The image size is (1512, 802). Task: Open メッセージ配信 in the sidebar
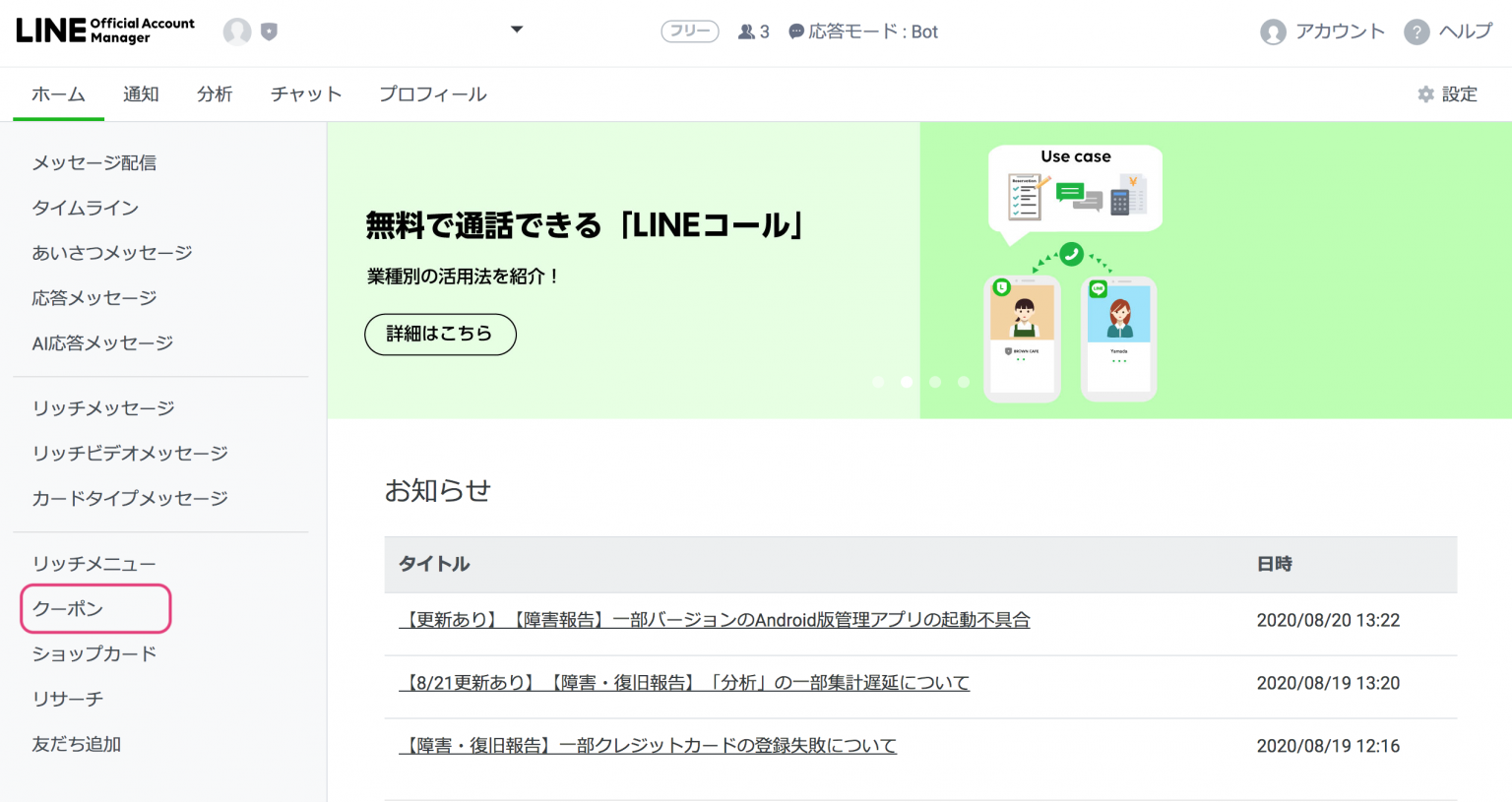point(94,163)
